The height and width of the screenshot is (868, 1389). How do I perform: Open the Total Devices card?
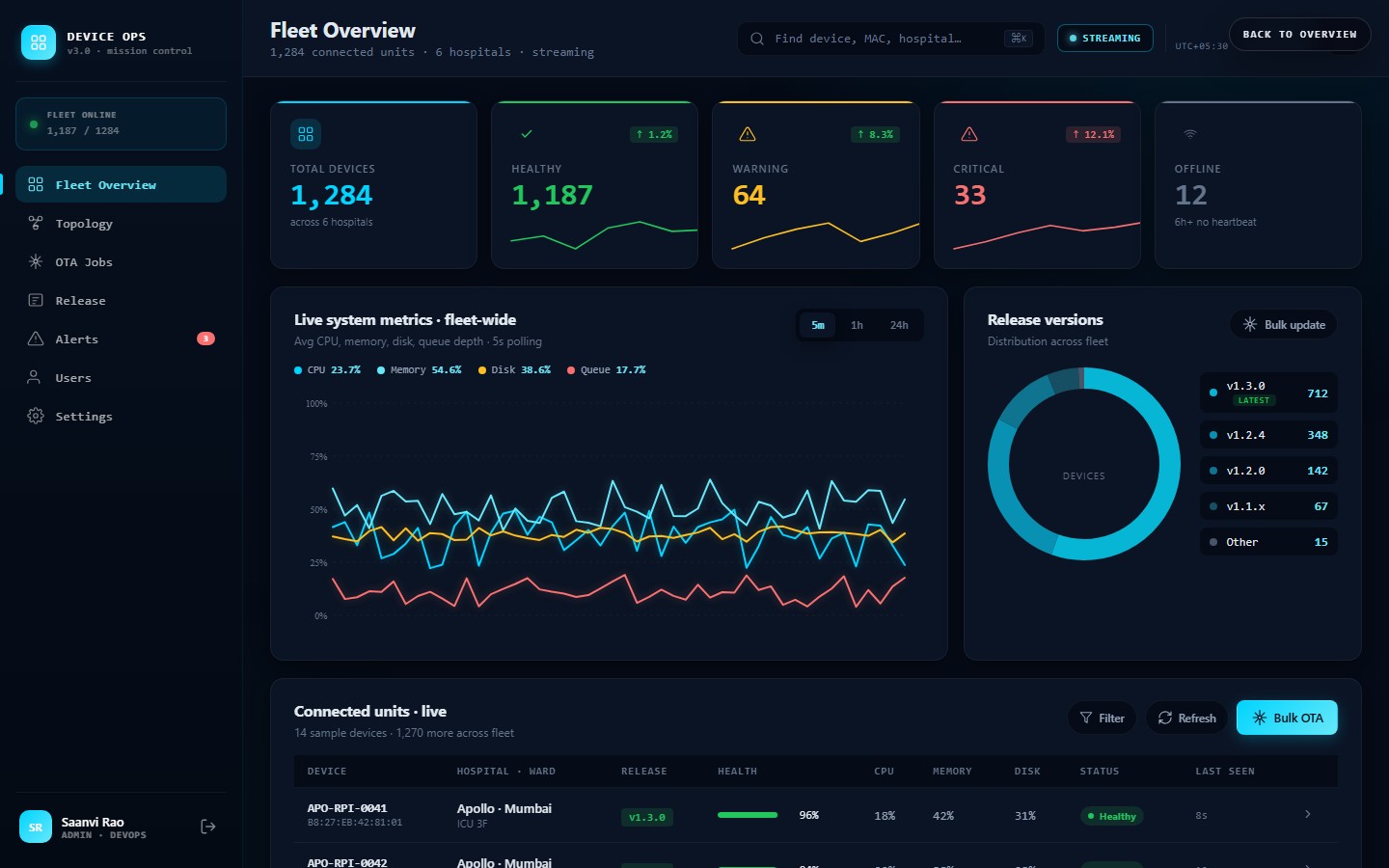click(x=374, y=184)
